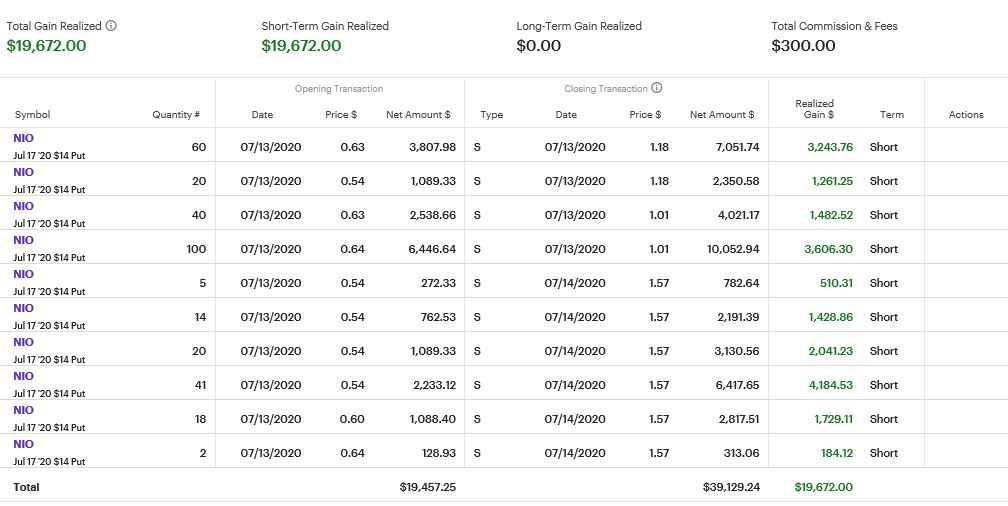Select the Long-Term Gain Realized $0.00 value
This screenshot has height=506, width=1008.
(x=538, y=46)
